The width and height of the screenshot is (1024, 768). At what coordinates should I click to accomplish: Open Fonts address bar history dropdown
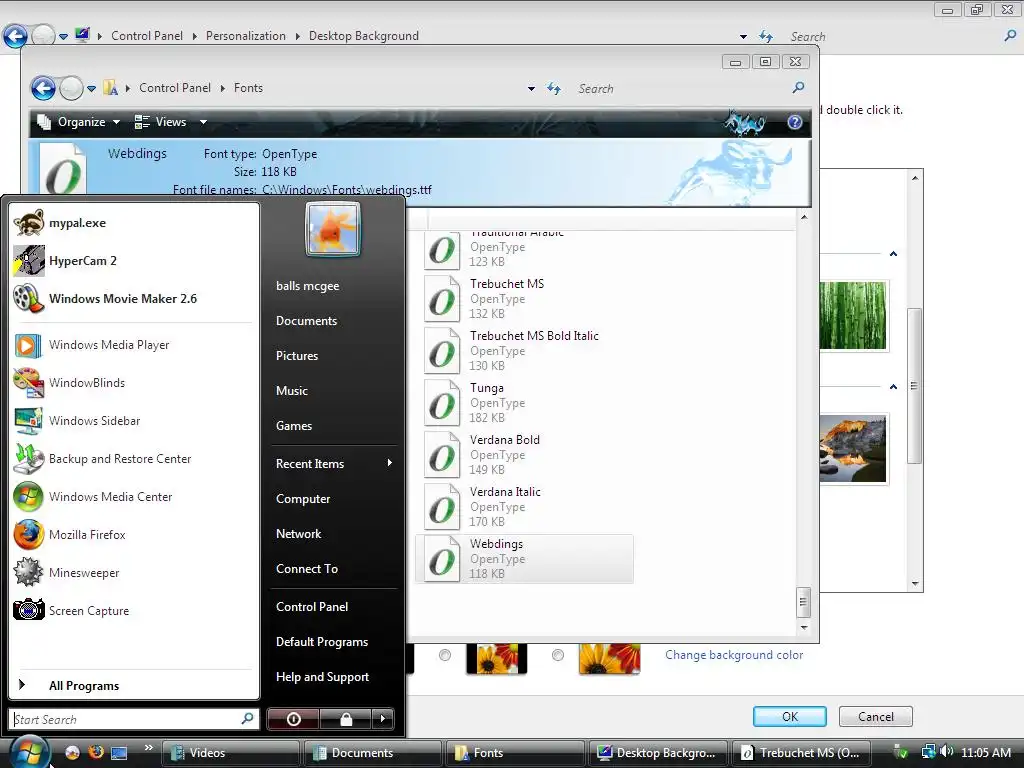[531, 89]
